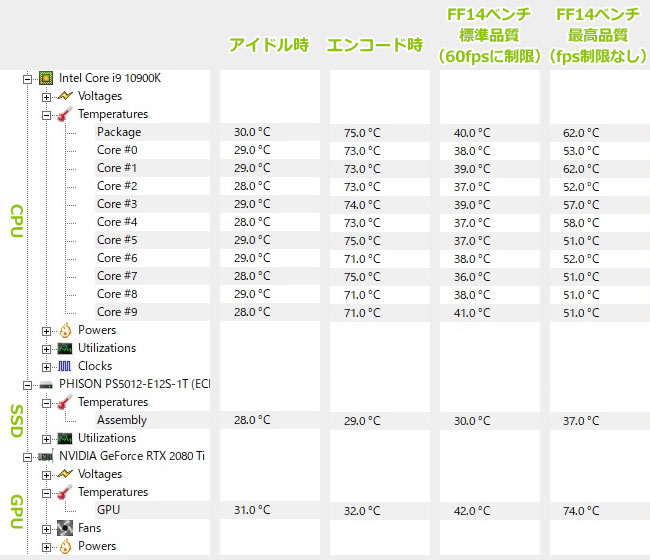Click GPU highest quality value 74.0 °C
The height and width of the screenshot is (560, 650).
tap(581, 511)
